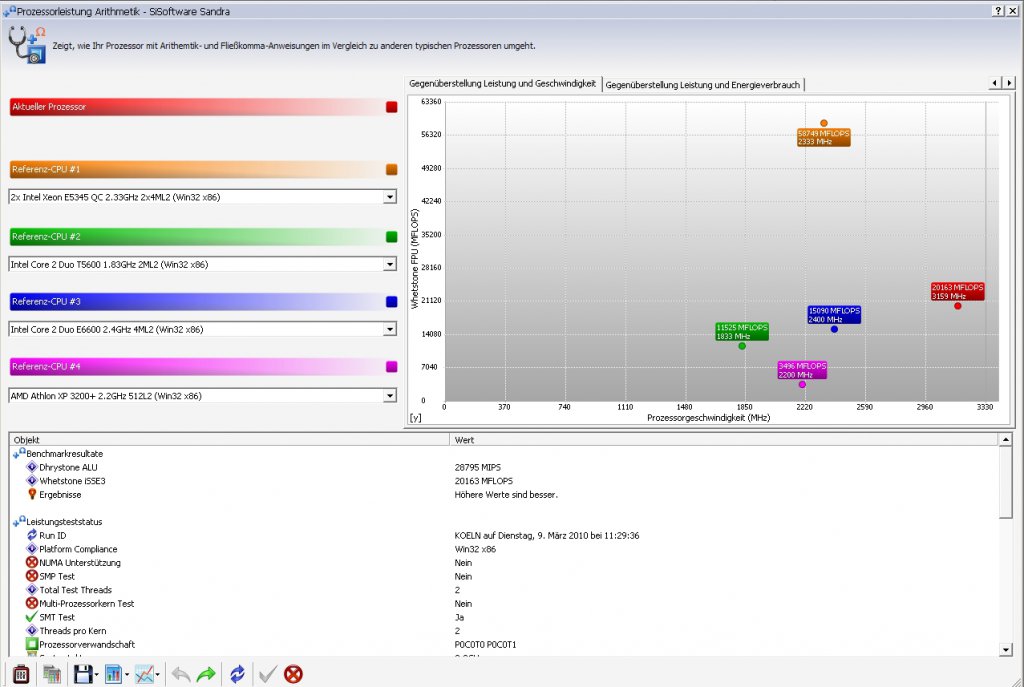The width and height of the screenshot is (1024, 687).
Task: Save results with the floppy disk icon
Action: (82, 674)
